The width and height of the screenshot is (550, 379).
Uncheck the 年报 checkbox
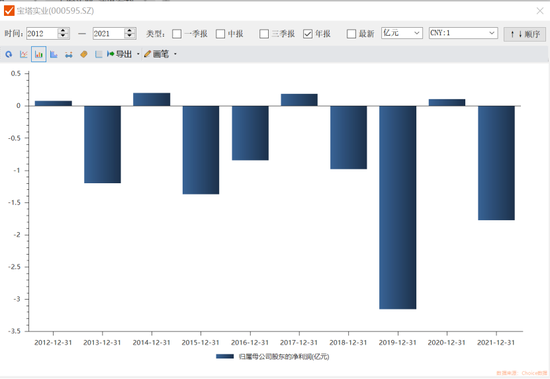pyautogui.click(x=308, y=34)
